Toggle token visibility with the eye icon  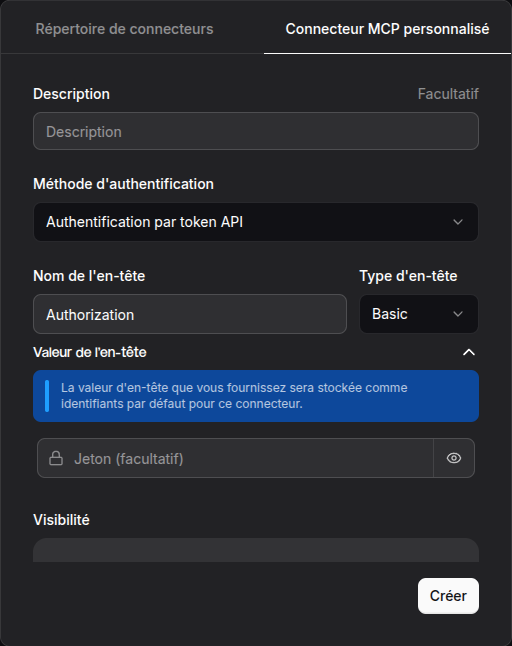[454, 459]
